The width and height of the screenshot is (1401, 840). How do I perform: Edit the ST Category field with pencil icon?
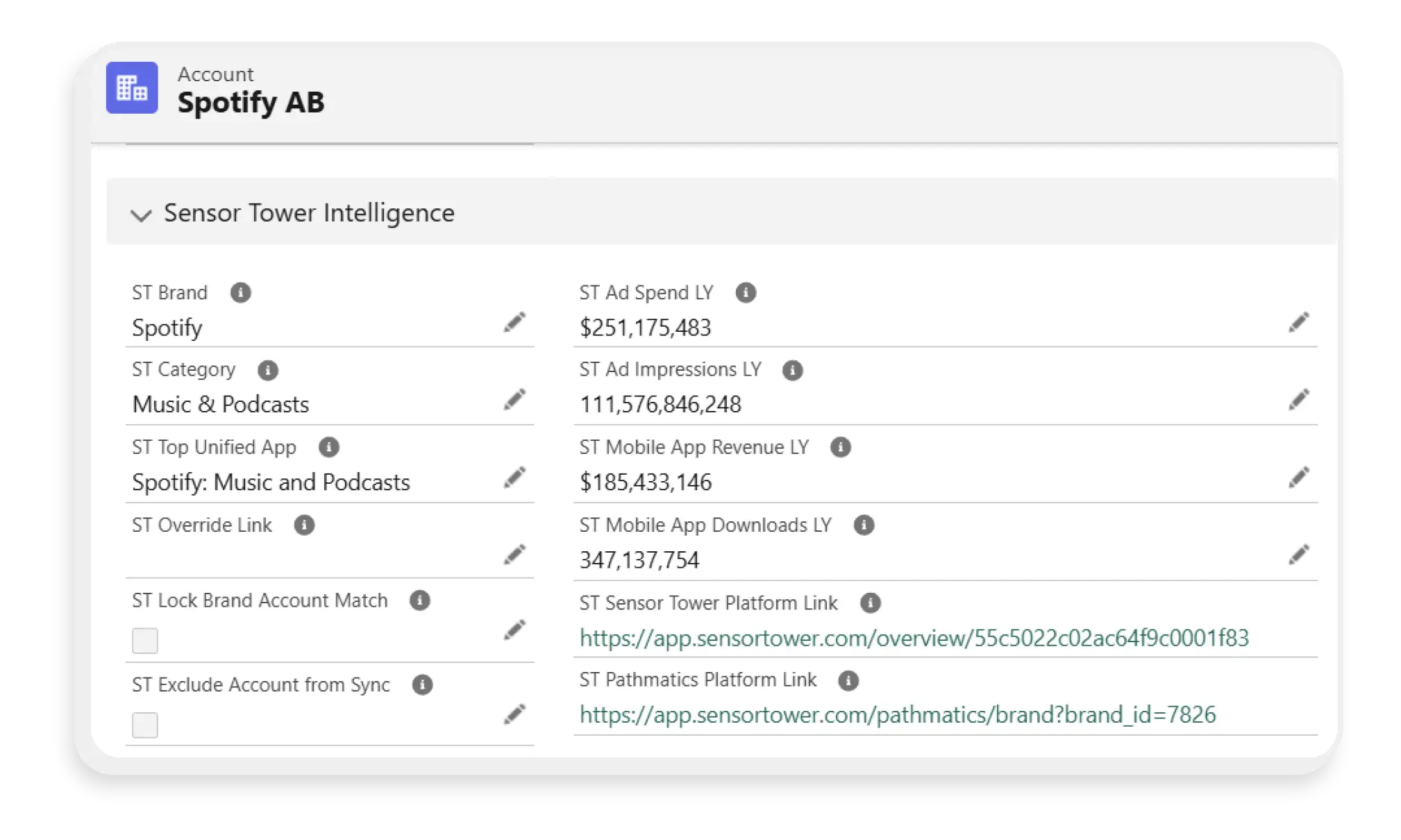tap(514, 399)
